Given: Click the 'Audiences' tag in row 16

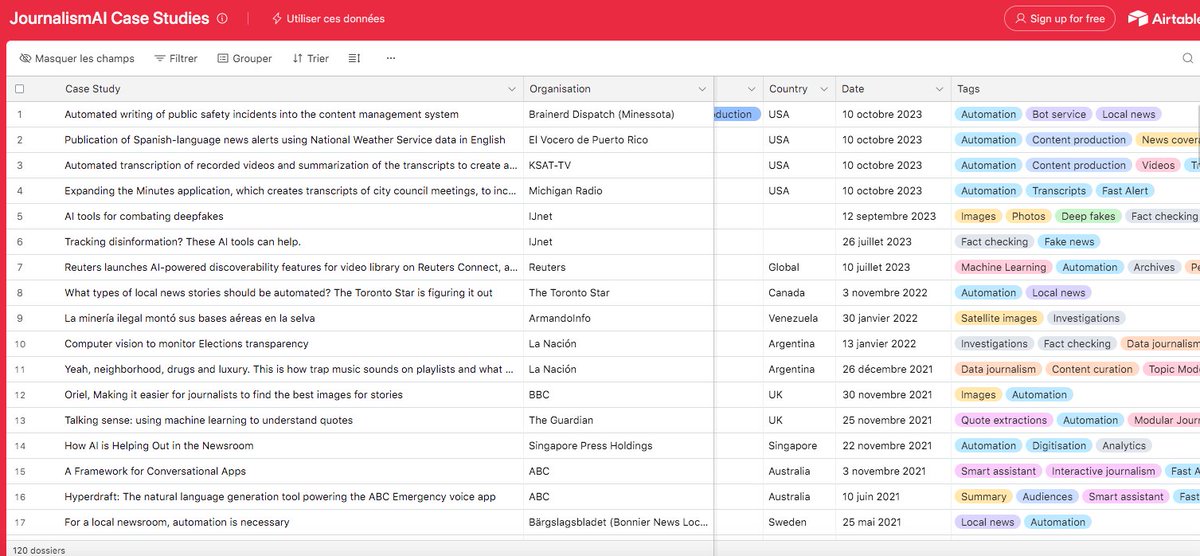Looking at the screenshot, I should [1047, 497].
